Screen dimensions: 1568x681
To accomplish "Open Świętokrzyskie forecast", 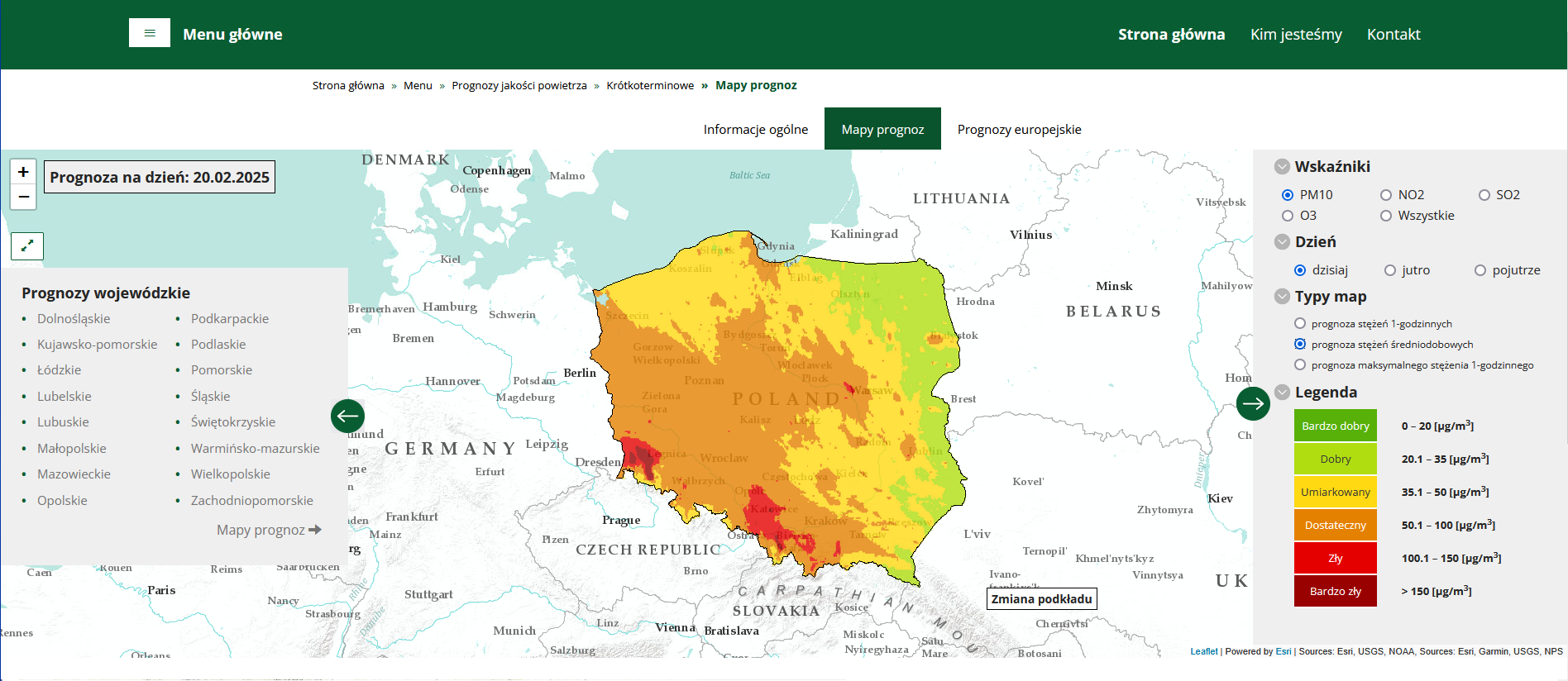I will pyautogui.click(x=233, y=422).
